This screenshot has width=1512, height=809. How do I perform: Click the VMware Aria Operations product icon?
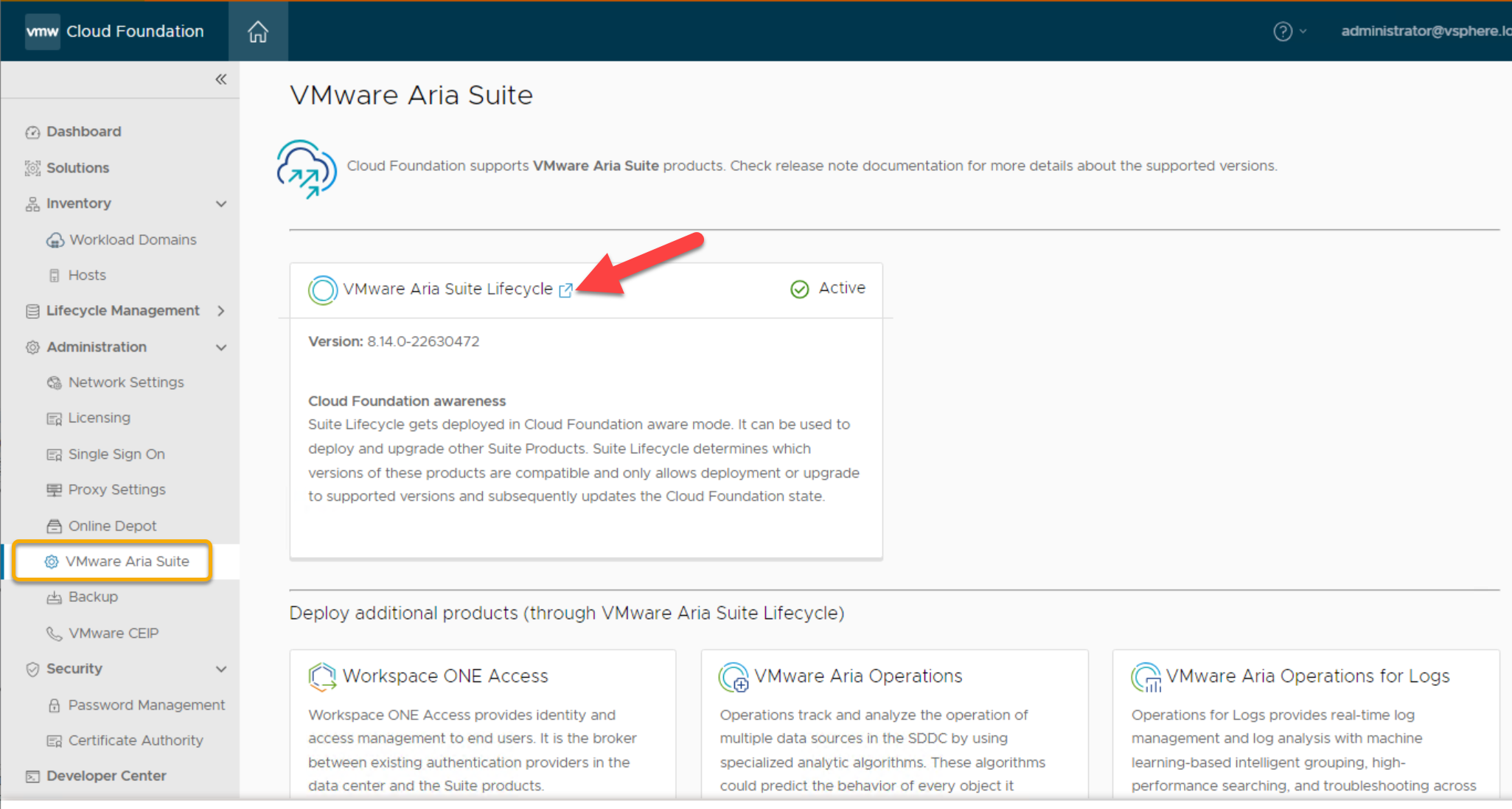pyautogui.click(x=733, y=676)
